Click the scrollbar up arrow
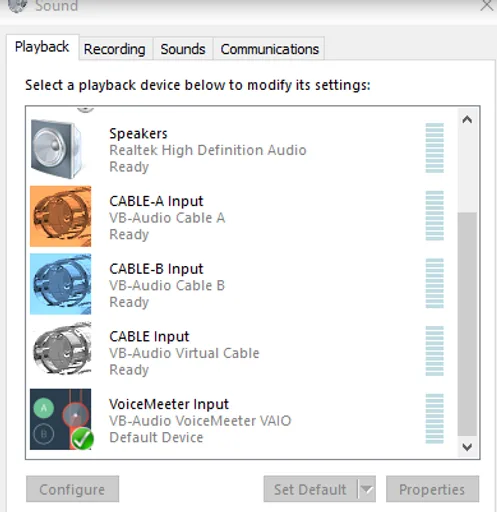This screenshot has height=512, width=497. (467, 119)
